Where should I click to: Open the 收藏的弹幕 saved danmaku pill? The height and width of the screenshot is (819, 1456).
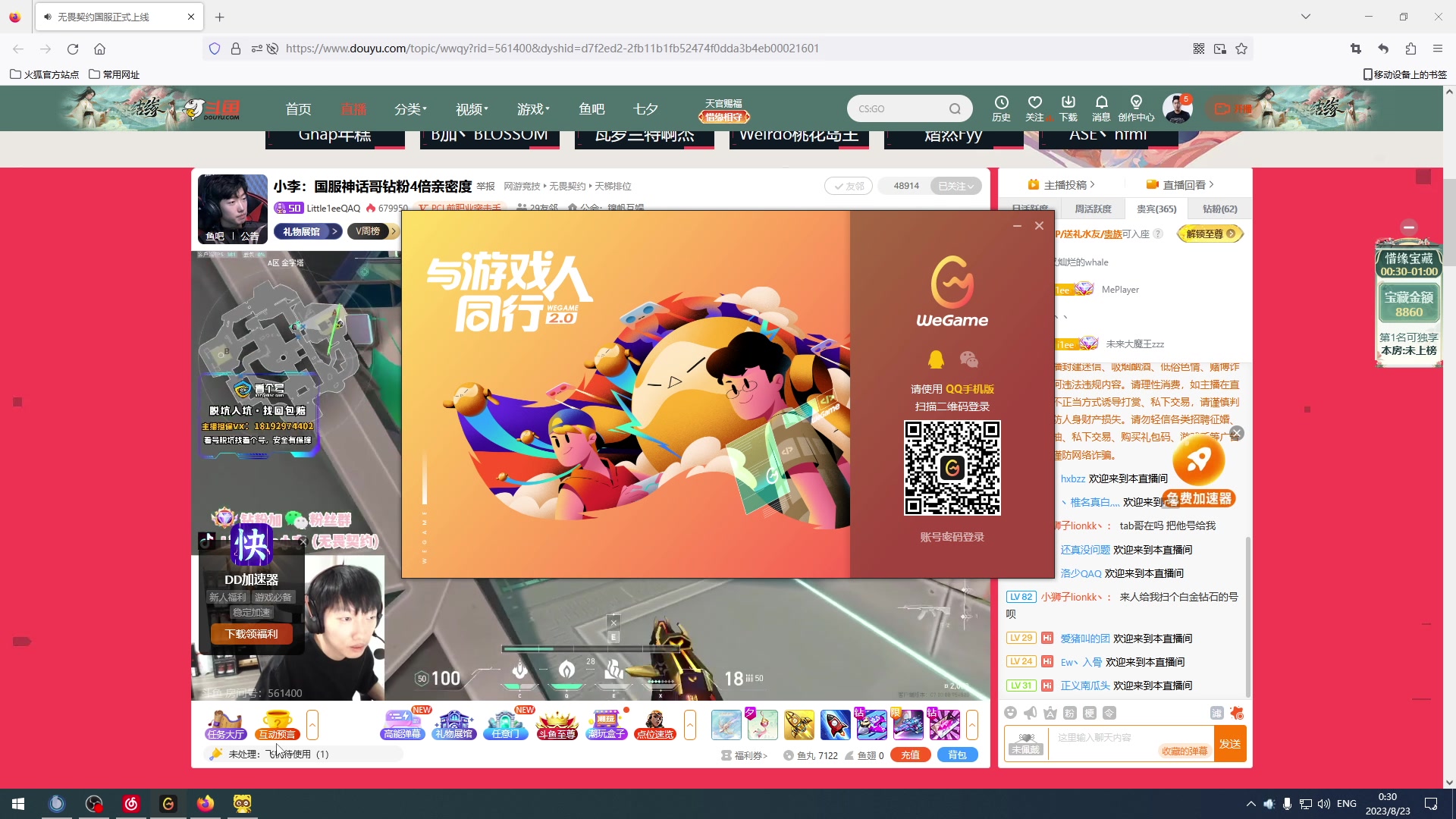pos(1185,751)
